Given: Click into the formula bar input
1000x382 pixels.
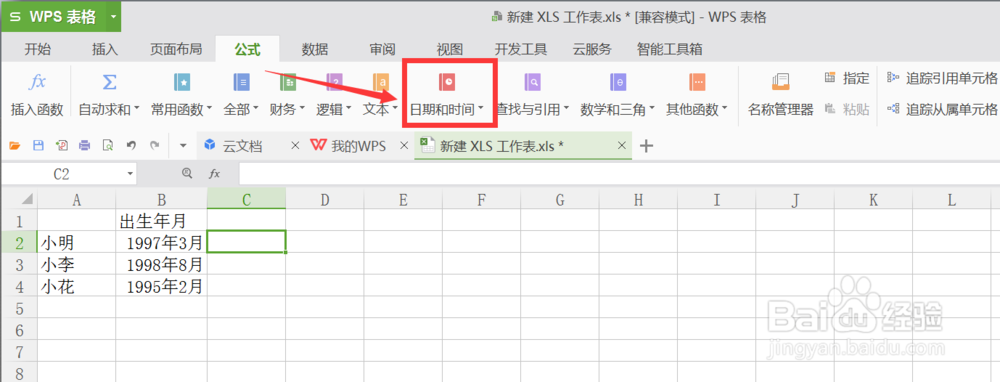Looking at the screenshot, I should (x=619, y=173).
